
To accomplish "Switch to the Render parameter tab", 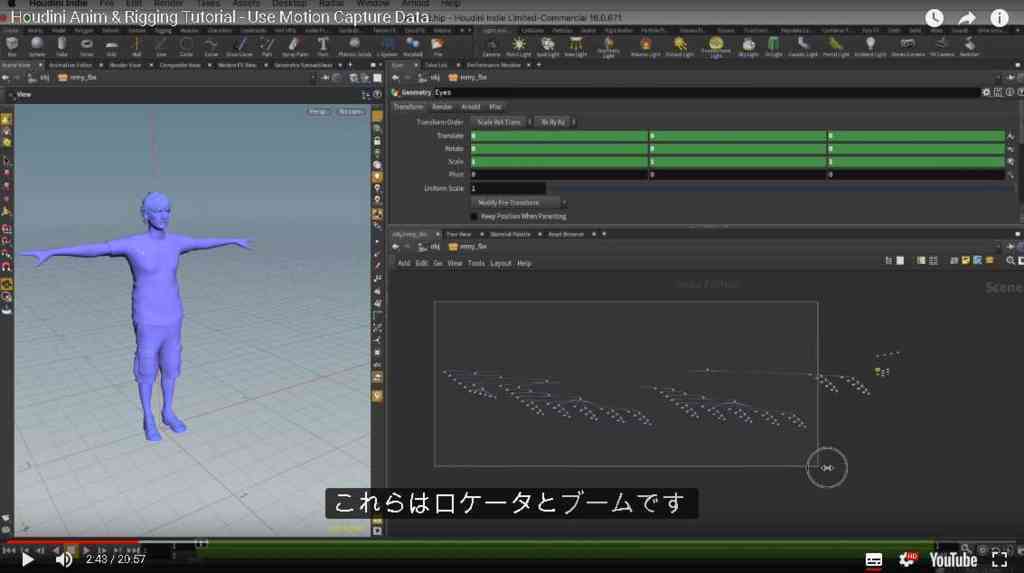I will click(x=442, y=106).
